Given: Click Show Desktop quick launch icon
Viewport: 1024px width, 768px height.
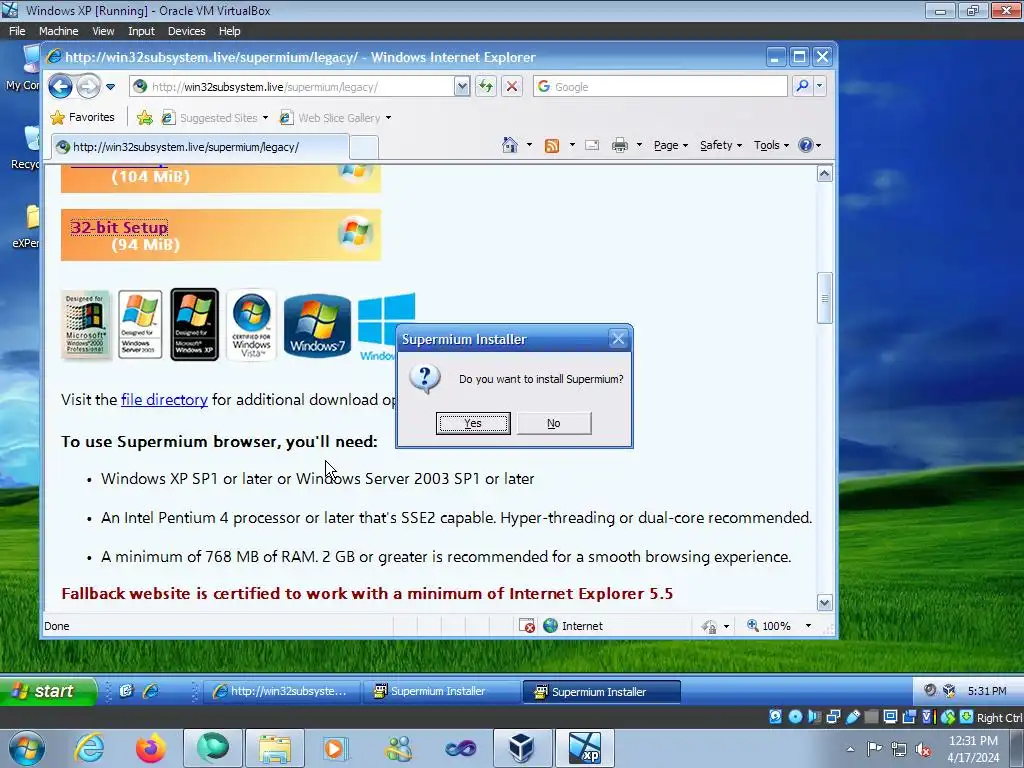Looking at the screenshot, I should tap(127, 691).
